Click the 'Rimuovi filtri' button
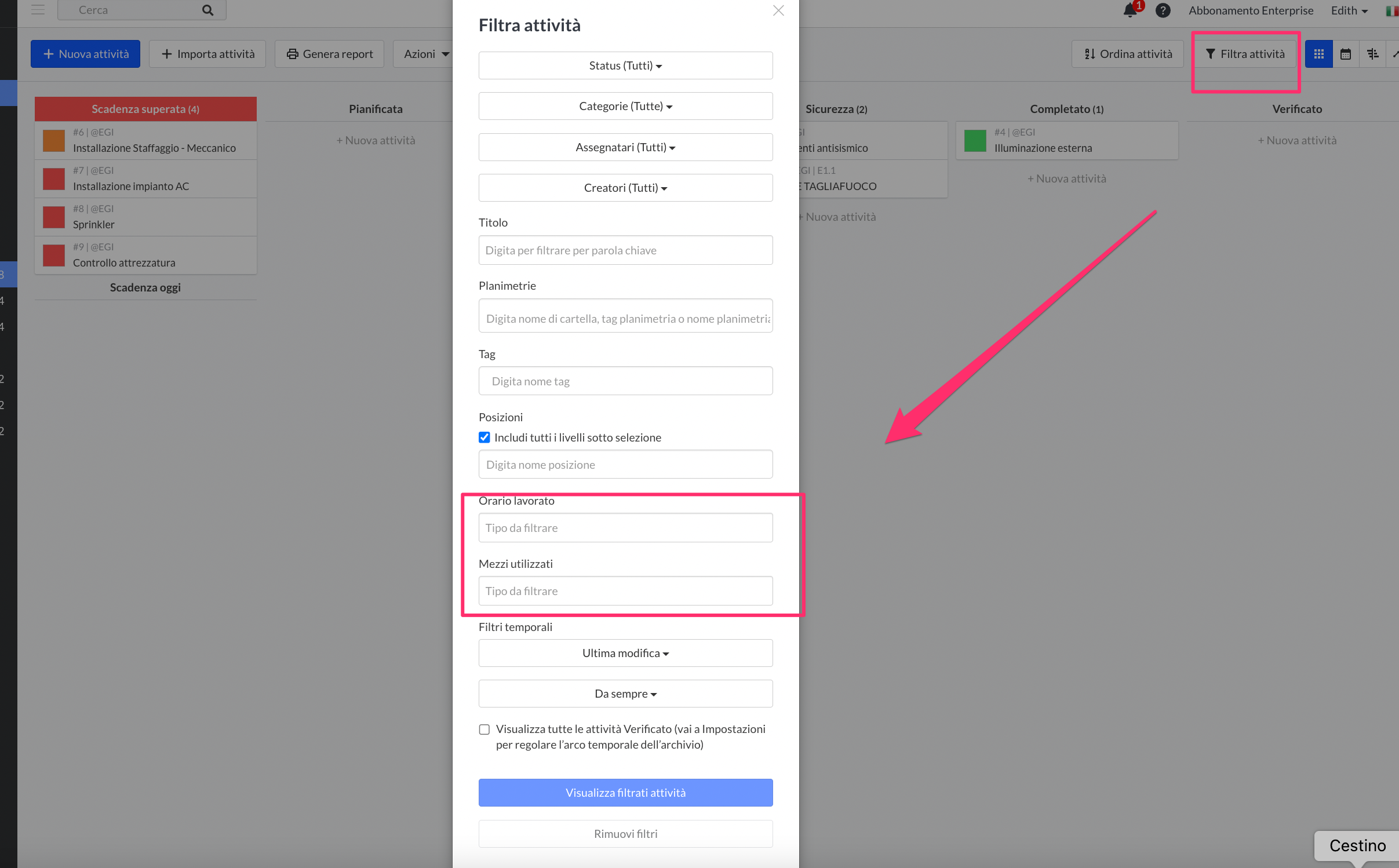This screenshot has width=1399, height=868. click(625, 834)
